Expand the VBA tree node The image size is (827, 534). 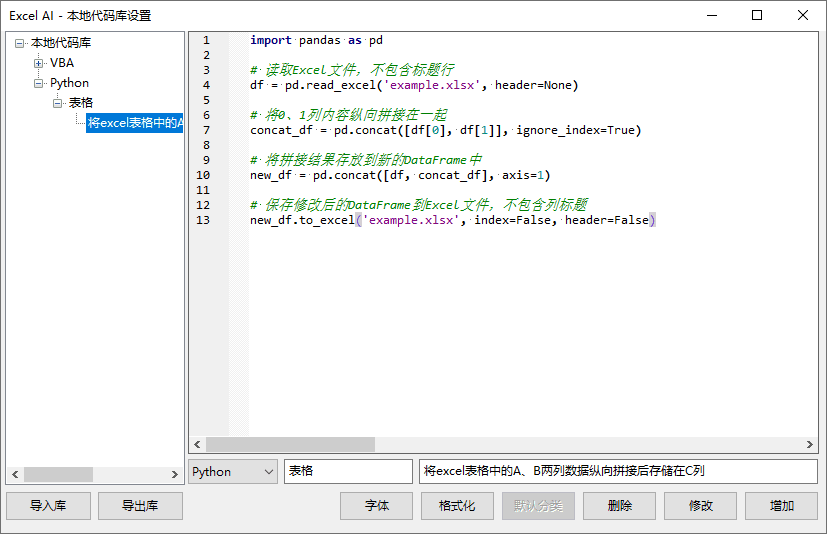pyautogui.click(x=39, y=63)
